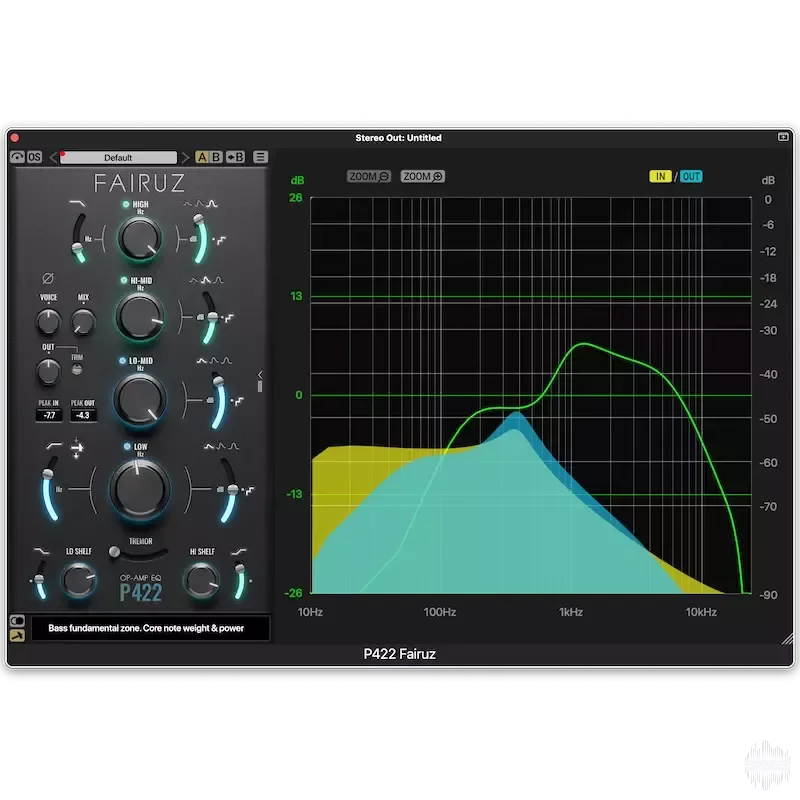Select medium bell shape for LOW band
The height and width of the screenshot is (800, 800).
coord(221,446)
